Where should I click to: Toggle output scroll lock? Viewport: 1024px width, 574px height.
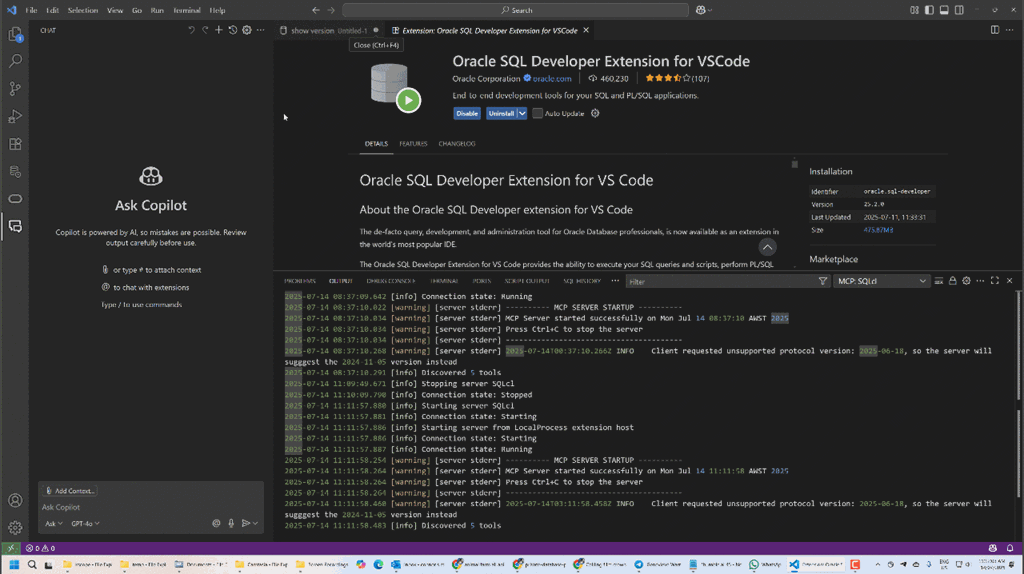point(953,281)
